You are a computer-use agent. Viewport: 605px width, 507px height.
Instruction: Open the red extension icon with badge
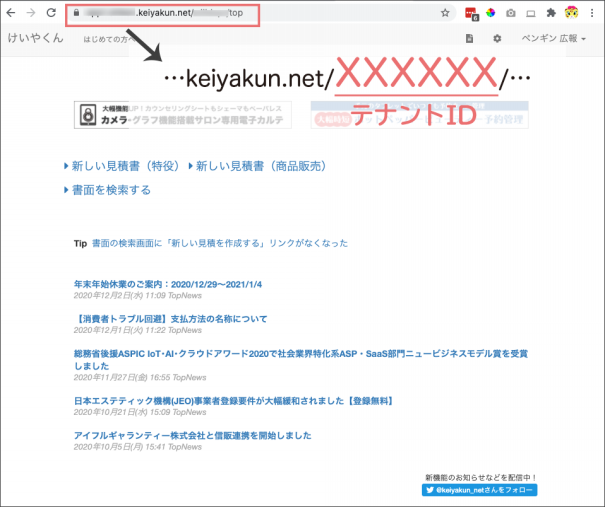pyautogui.click(x=471, y=14)
